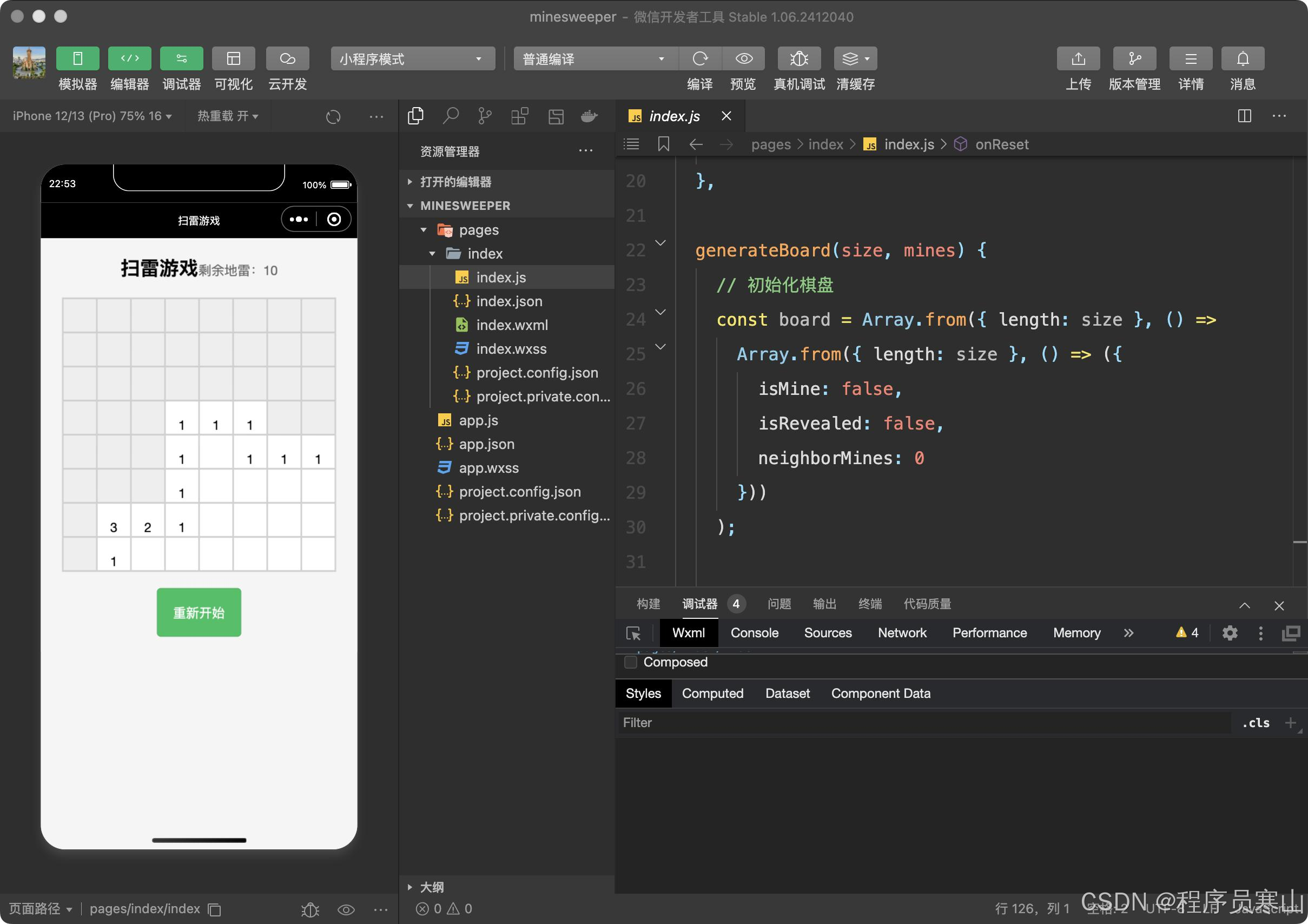
Task: Collapse the pages folder in explorer
Action: click(424, 230)
